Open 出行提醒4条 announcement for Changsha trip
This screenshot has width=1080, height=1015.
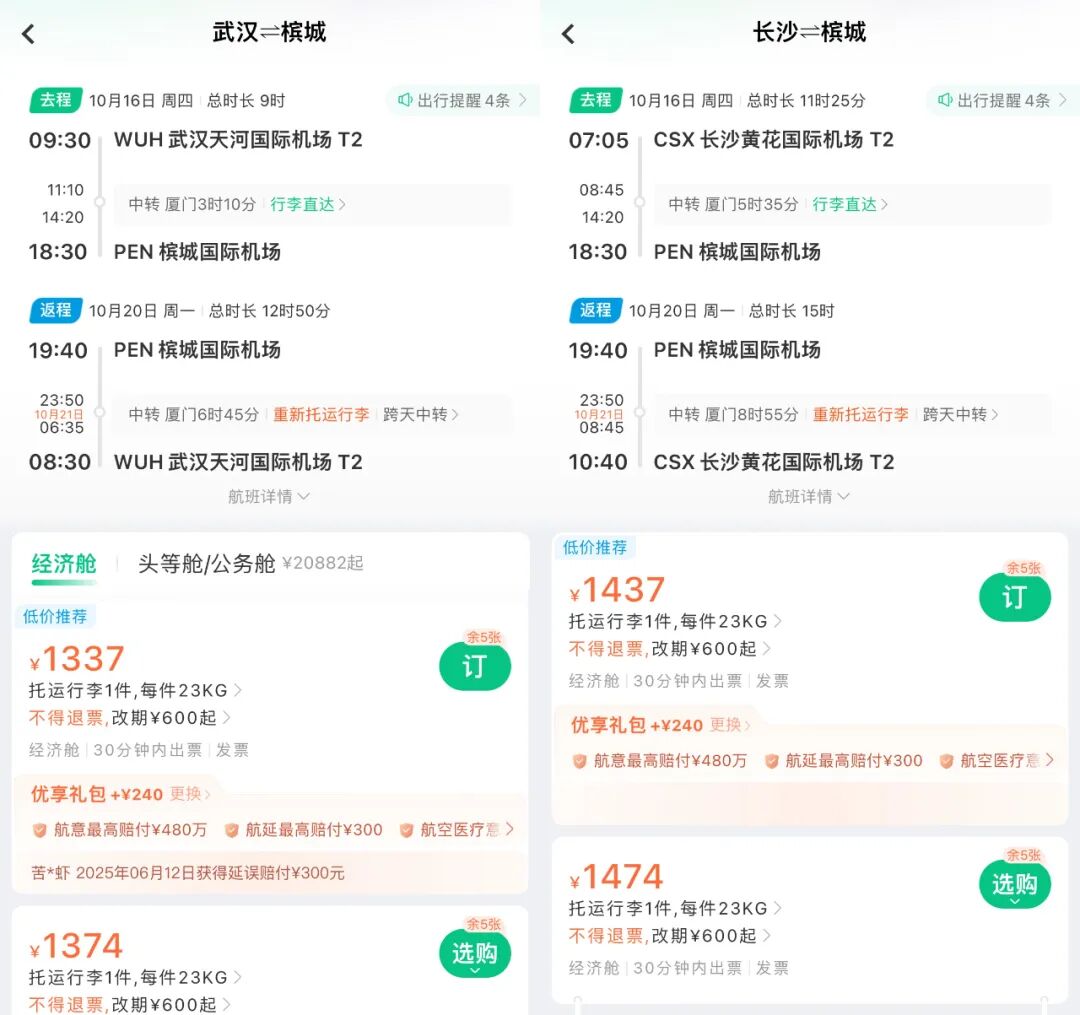[x=1001, y=100]
